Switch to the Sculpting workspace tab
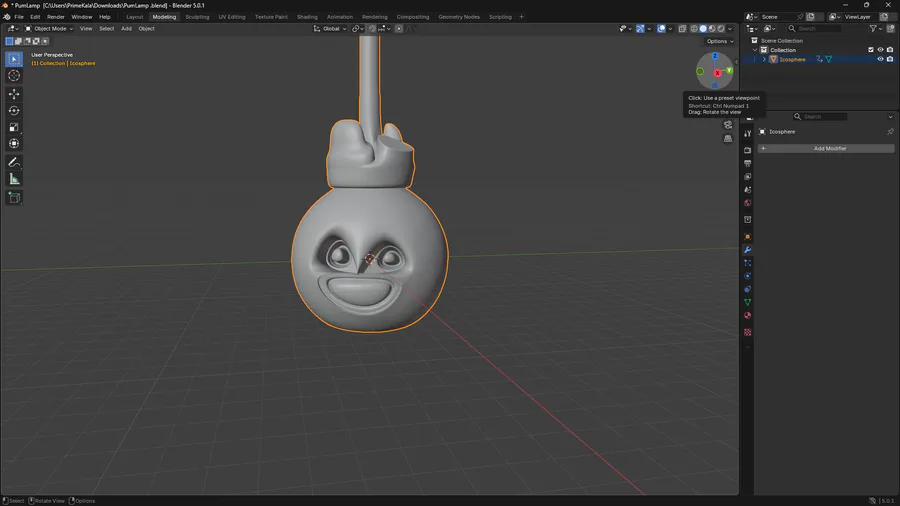Image resolution: width=900 pixels, height=506 pixels. (x=197, y=17)
